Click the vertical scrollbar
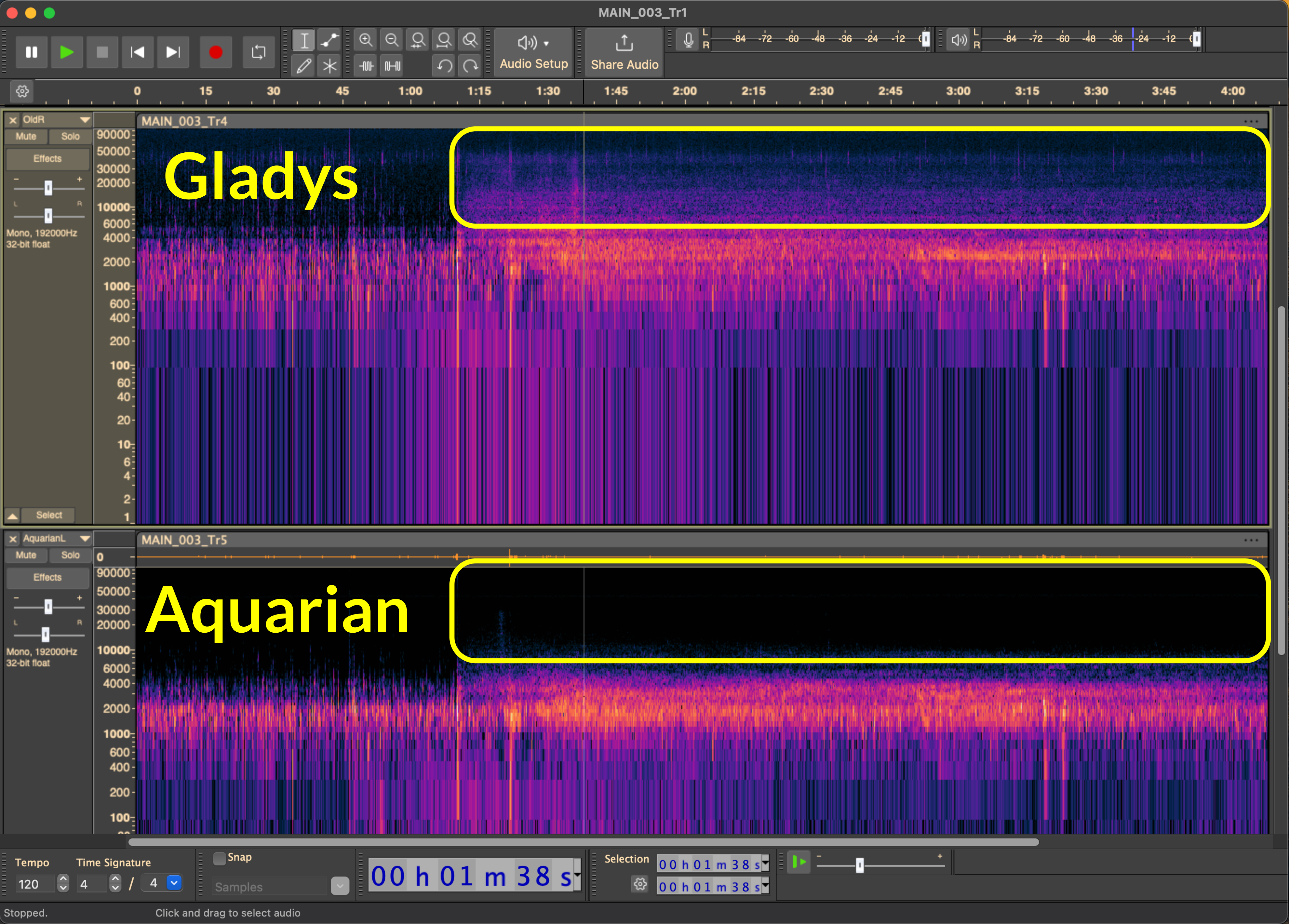 click(x=1281, y=481)
